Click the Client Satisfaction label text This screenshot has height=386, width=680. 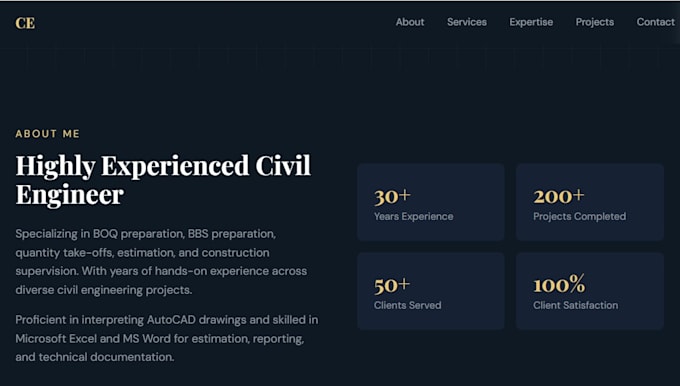pos(575,305)
